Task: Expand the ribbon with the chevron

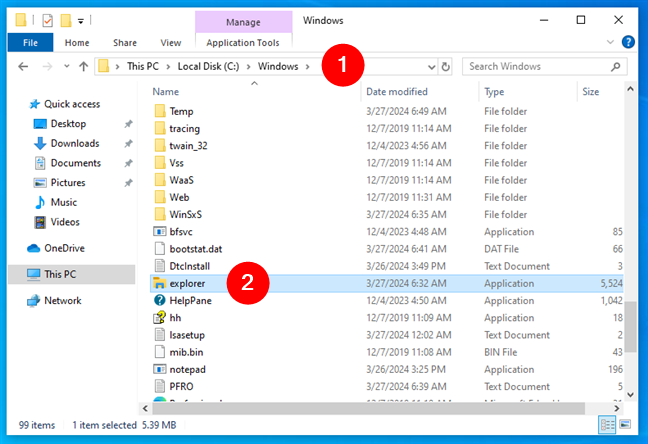Action: point(610,42)
